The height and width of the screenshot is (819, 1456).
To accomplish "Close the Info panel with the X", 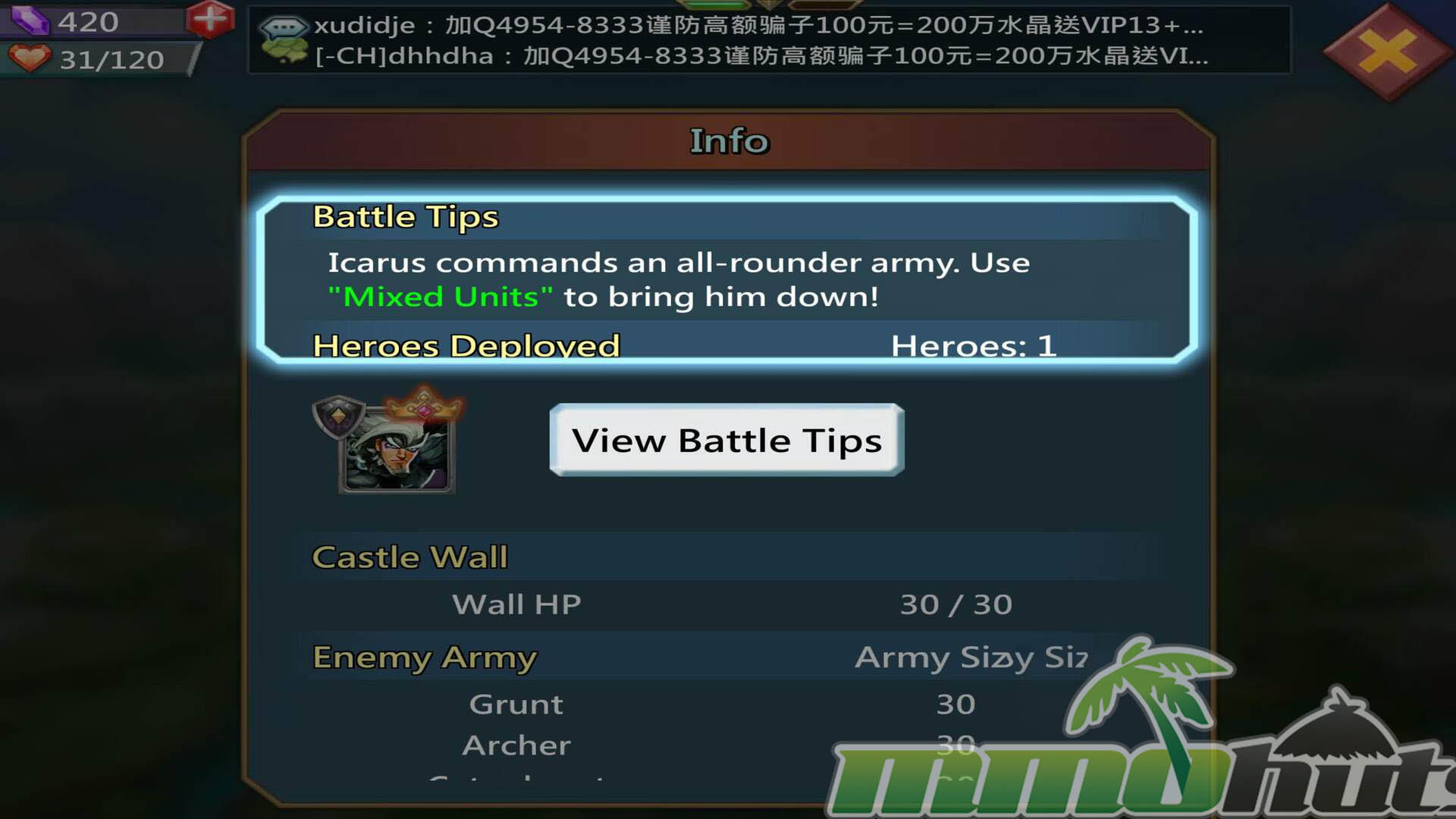I will tap(1387, 52).
